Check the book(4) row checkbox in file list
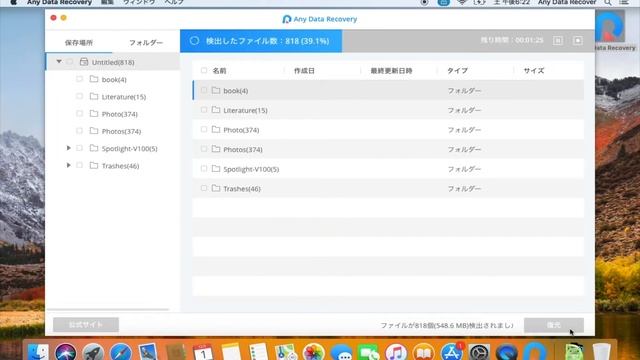Image resolution: width=640 pixels, height=360 pixels. coord(204,90)
